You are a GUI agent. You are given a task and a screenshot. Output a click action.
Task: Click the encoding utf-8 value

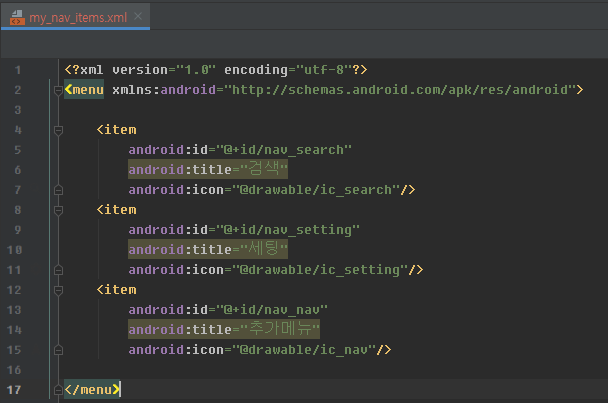click(x=324, y=70)
